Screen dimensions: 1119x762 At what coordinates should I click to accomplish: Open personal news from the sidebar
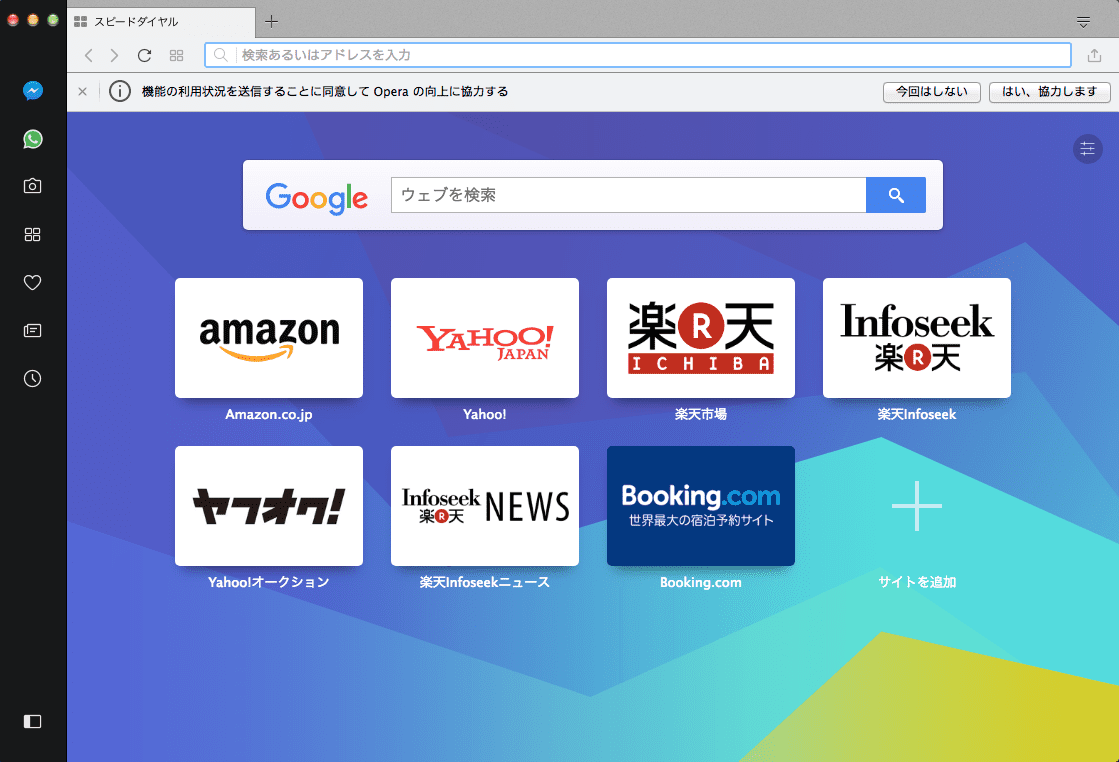(33, 330)
